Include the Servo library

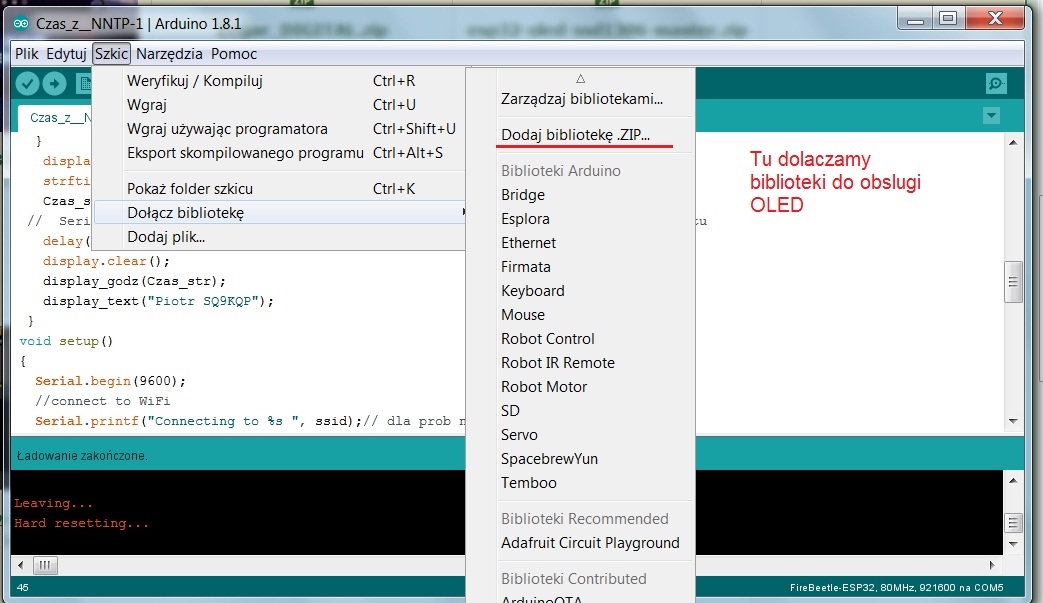[x=581, y=434]
